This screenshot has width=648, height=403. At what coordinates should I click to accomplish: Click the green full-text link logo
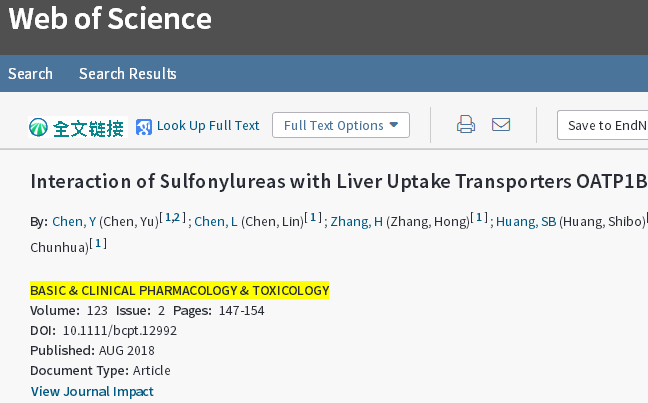[x=38, y=127]
